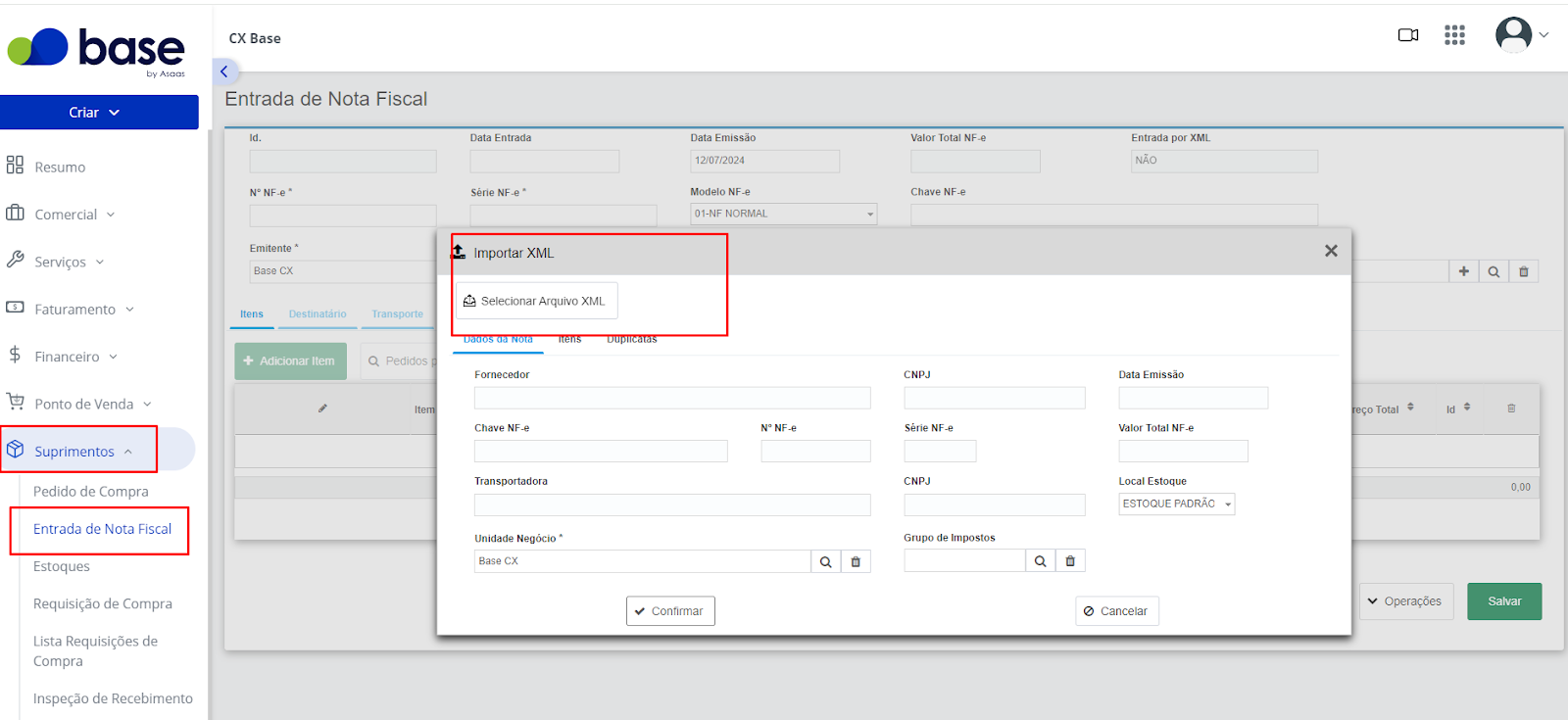Sort by Id column arrows
Screen dimensions: 1568x720
point(1467,408)
